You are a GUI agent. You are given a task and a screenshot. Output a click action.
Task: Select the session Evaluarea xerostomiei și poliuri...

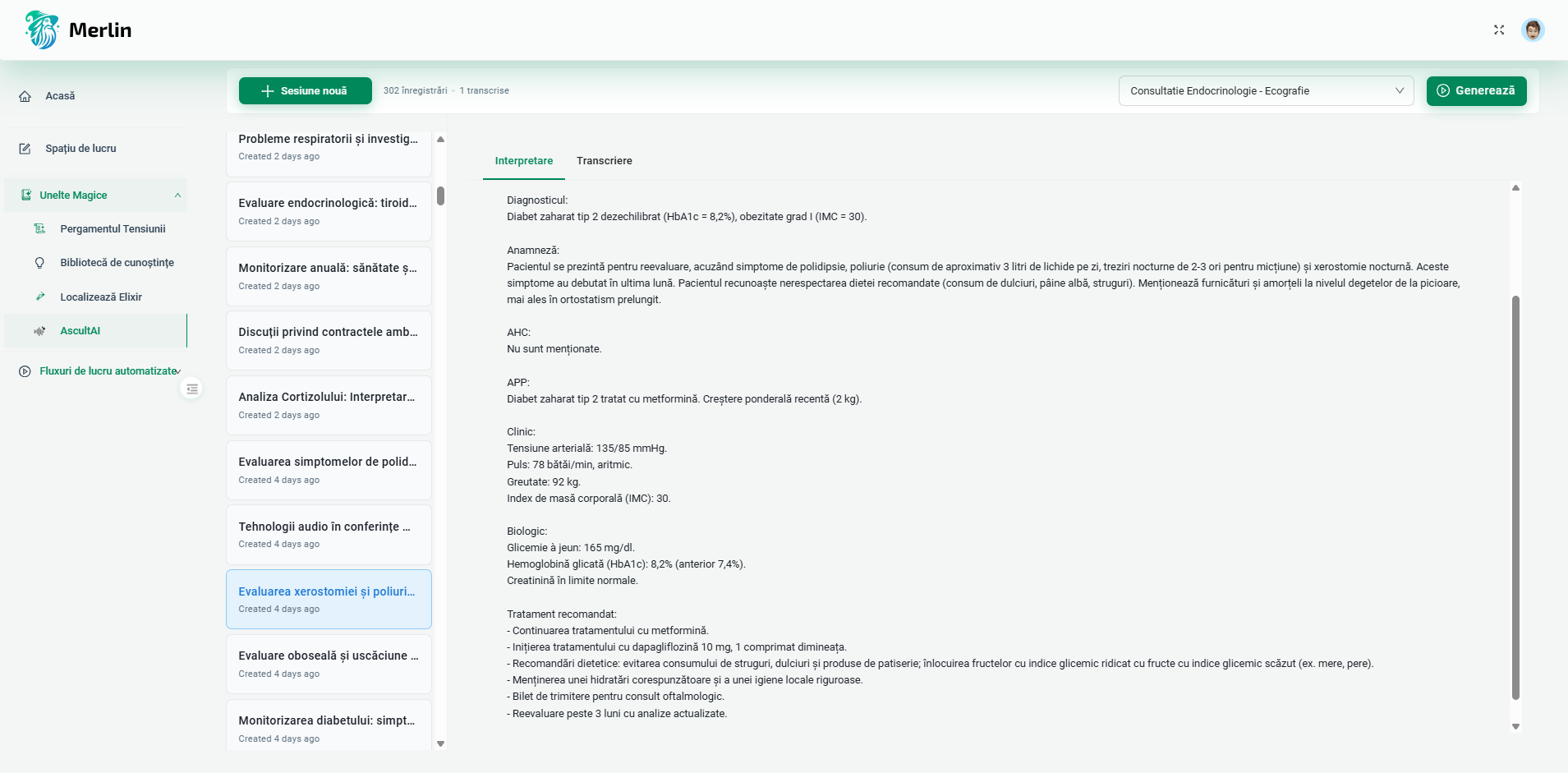(328, 598)
